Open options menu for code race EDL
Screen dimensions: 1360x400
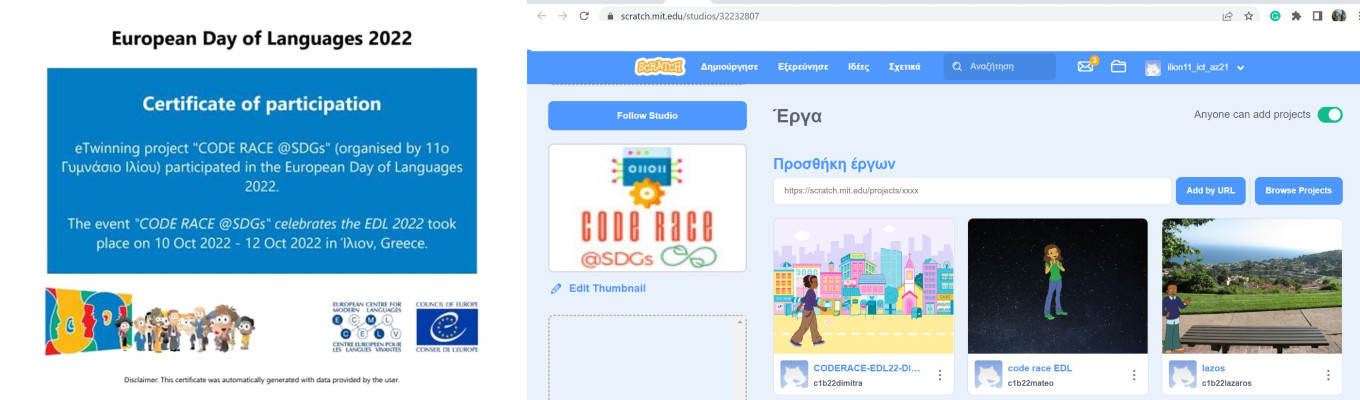coord(1133,376)
